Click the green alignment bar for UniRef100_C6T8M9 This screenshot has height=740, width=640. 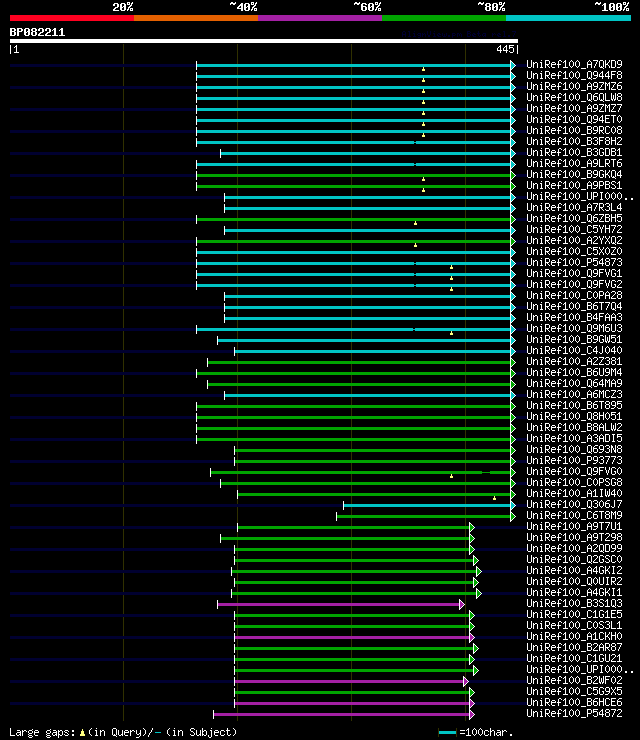coord(424,517)
